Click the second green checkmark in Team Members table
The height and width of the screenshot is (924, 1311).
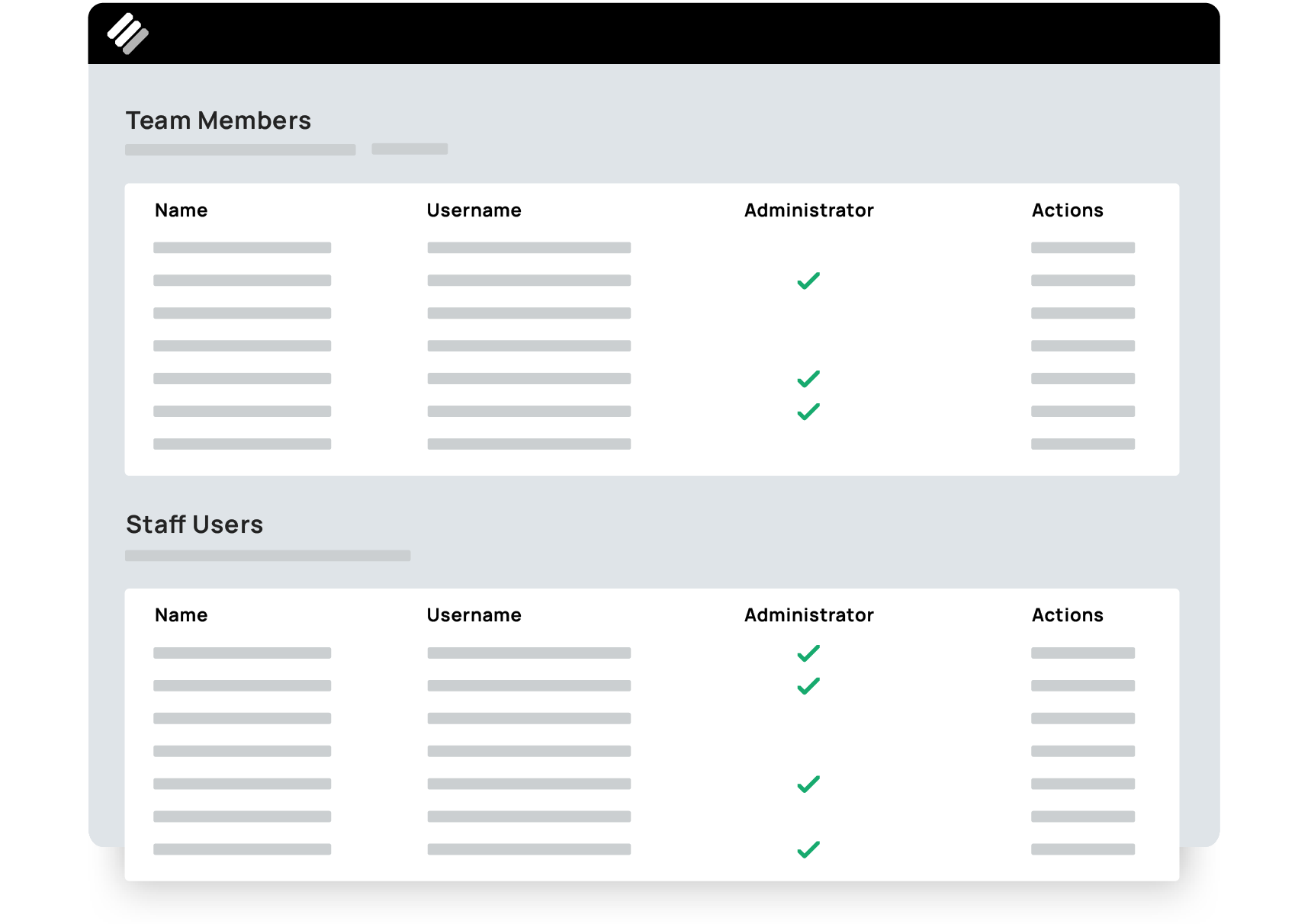point(808,379)
